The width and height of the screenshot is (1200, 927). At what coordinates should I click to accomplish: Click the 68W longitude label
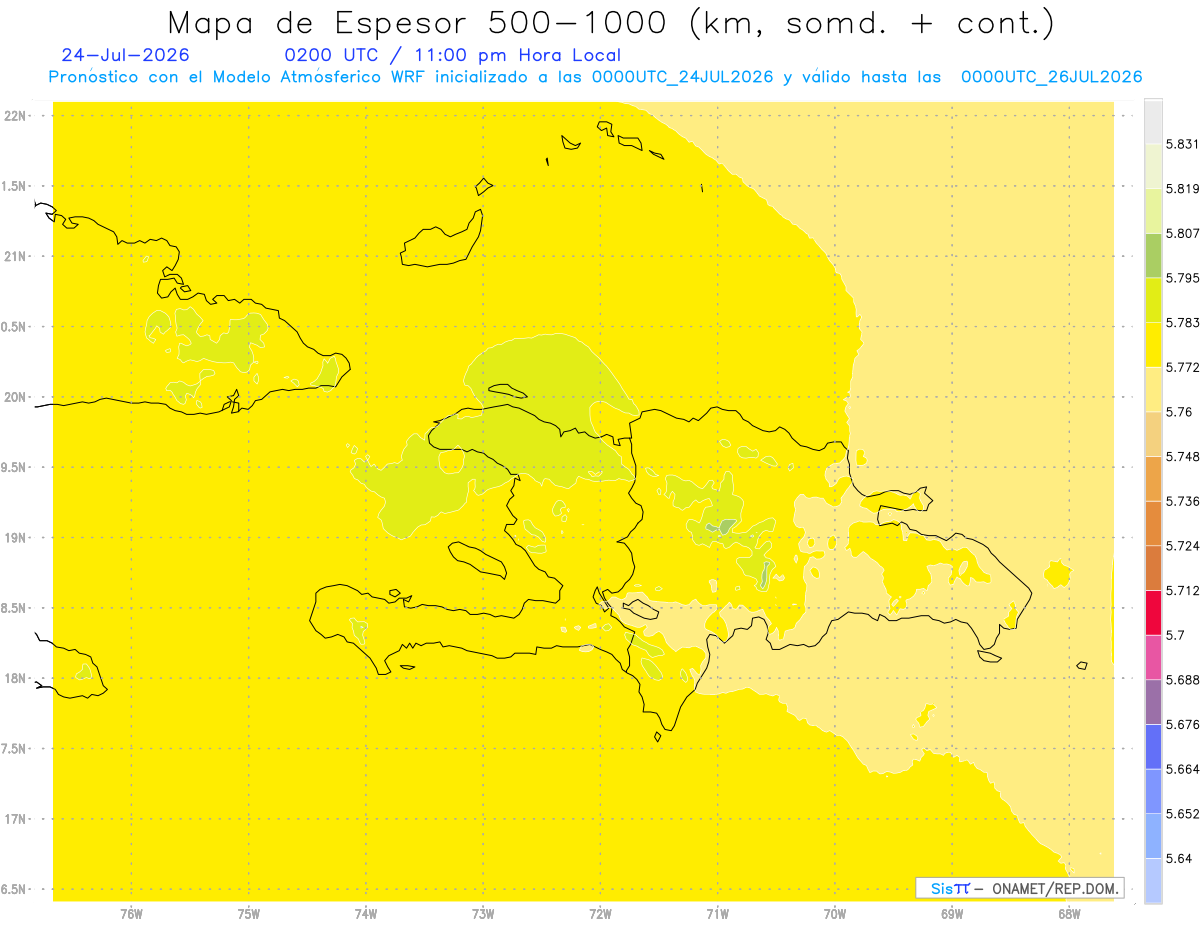click(x=1069, y=914)
